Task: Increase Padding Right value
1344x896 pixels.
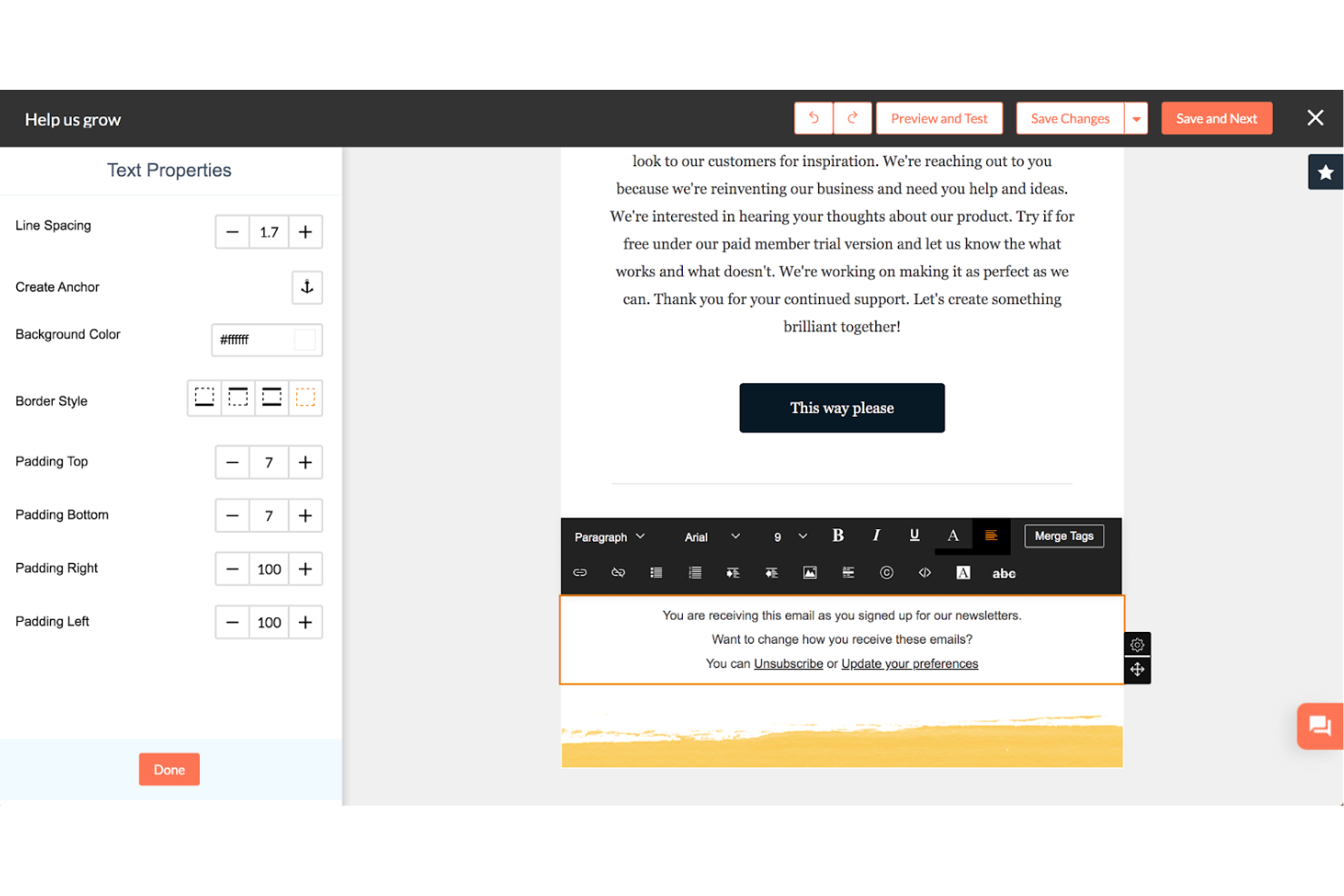Action: 306,569
